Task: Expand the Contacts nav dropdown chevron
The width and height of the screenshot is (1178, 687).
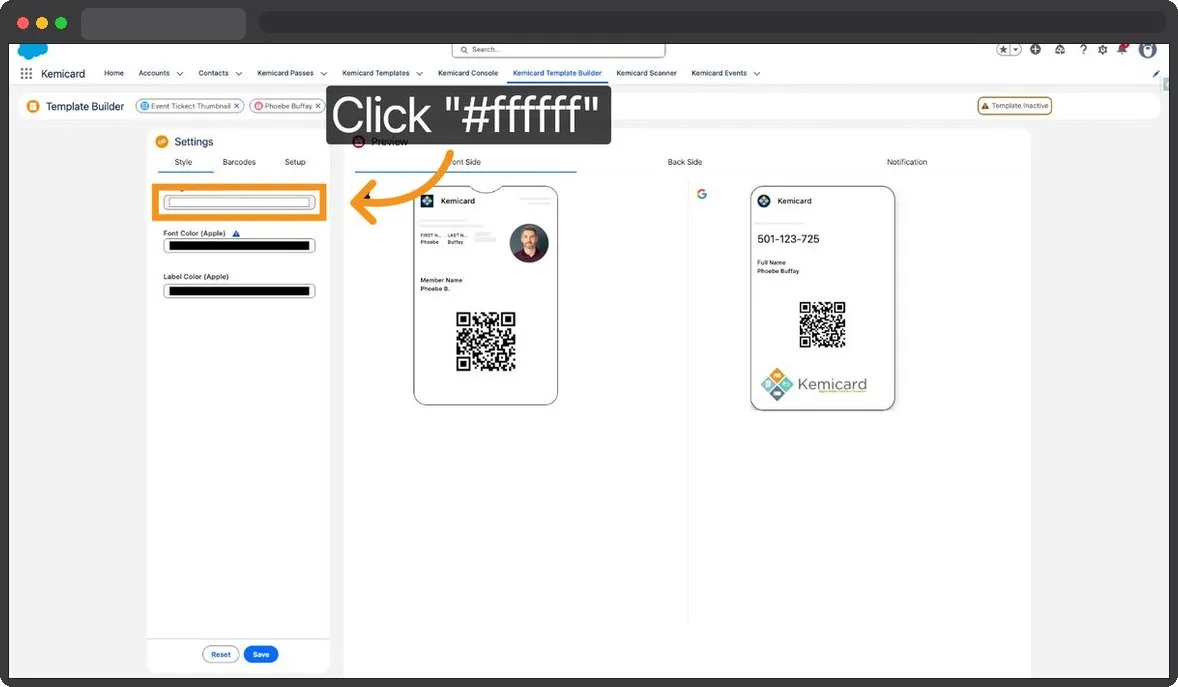Action: pos(239,74)
